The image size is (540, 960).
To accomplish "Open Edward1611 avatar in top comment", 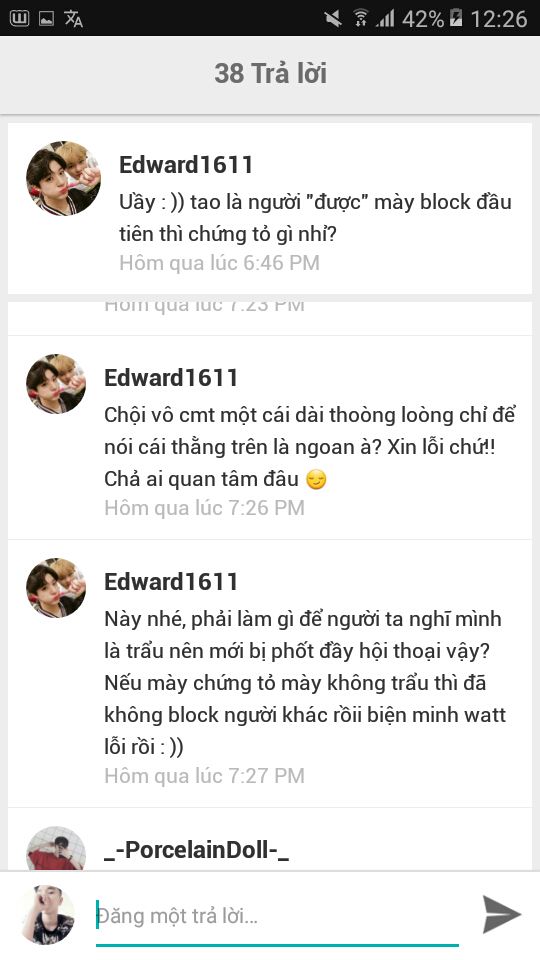I will point(63,178).
